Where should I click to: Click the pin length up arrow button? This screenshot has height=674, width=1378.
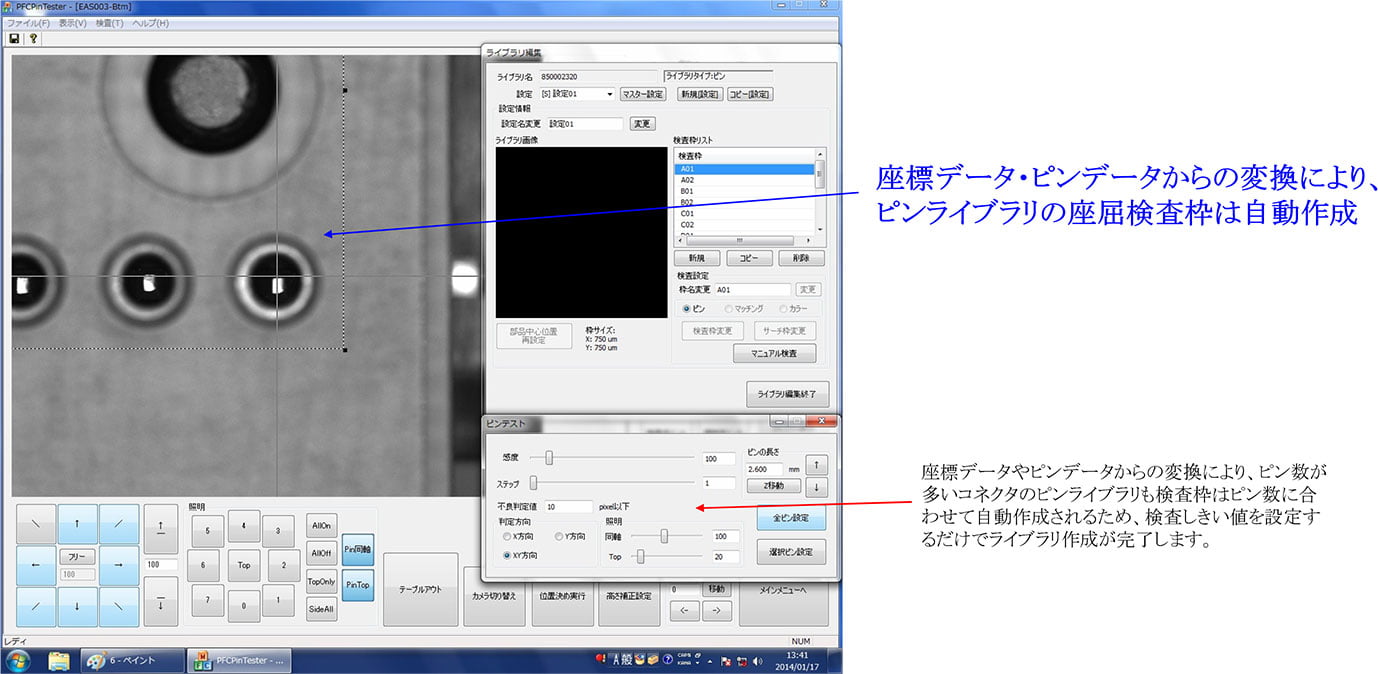(x=817, y=465)
